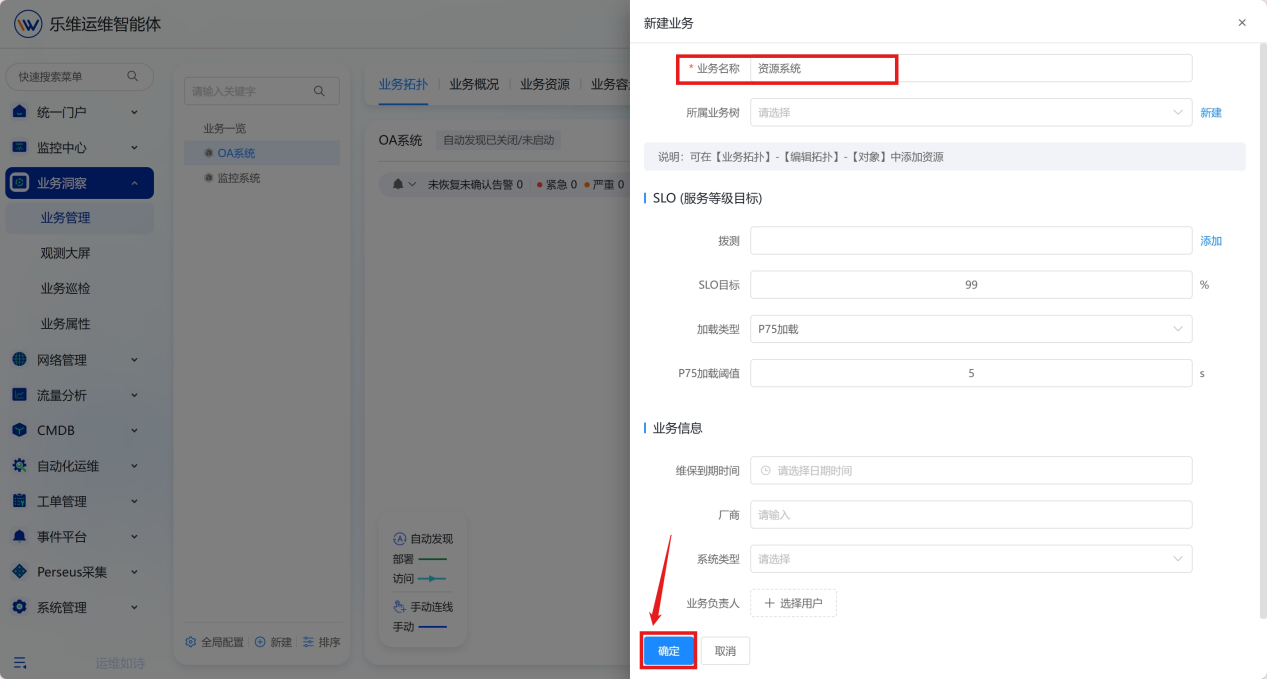Switch to the 业务拓扑 tab
The image size is (1267, 679).
(x=403, y=84)
